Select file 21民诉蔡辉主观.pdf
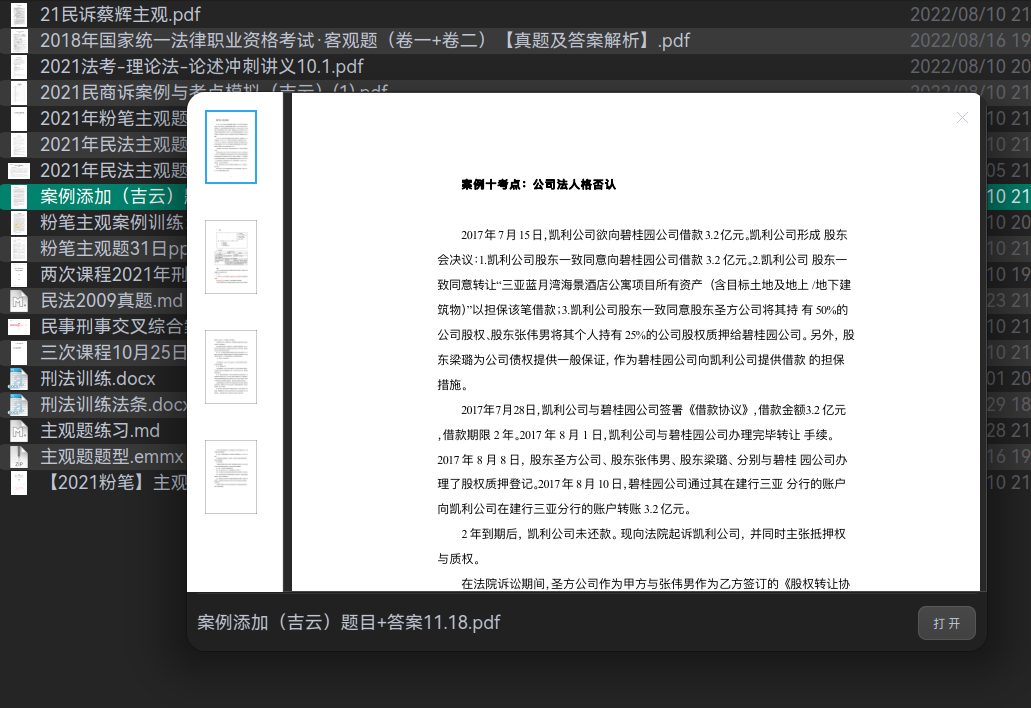This screenshot has height=708, width=1031. pyautogui.click(x=120, y=14)
